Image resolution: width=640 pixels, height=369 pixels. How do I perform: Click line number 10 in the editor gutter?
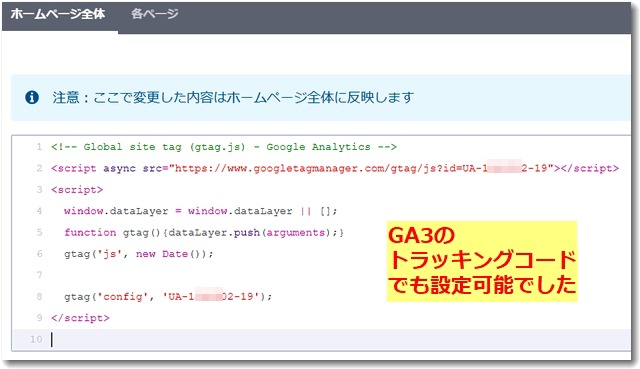tap(36, 339)
